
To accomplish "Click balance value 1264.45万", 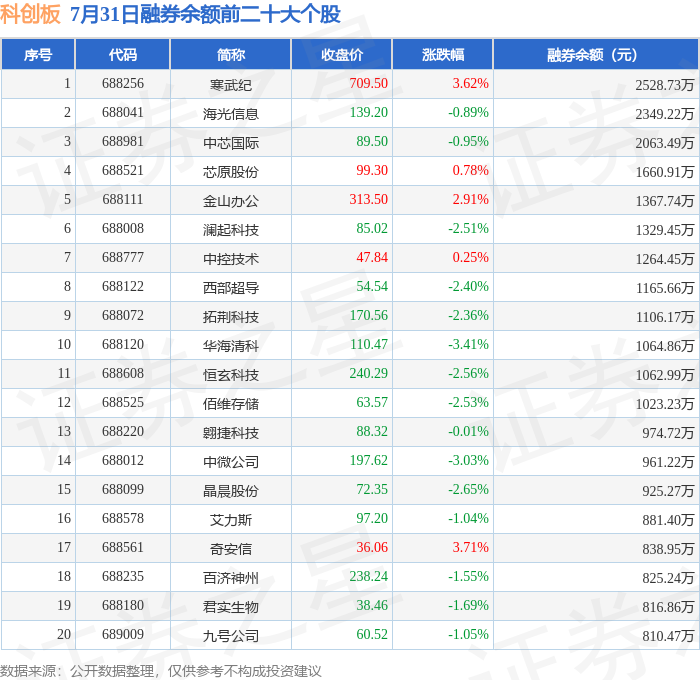I will click(665, 259).
